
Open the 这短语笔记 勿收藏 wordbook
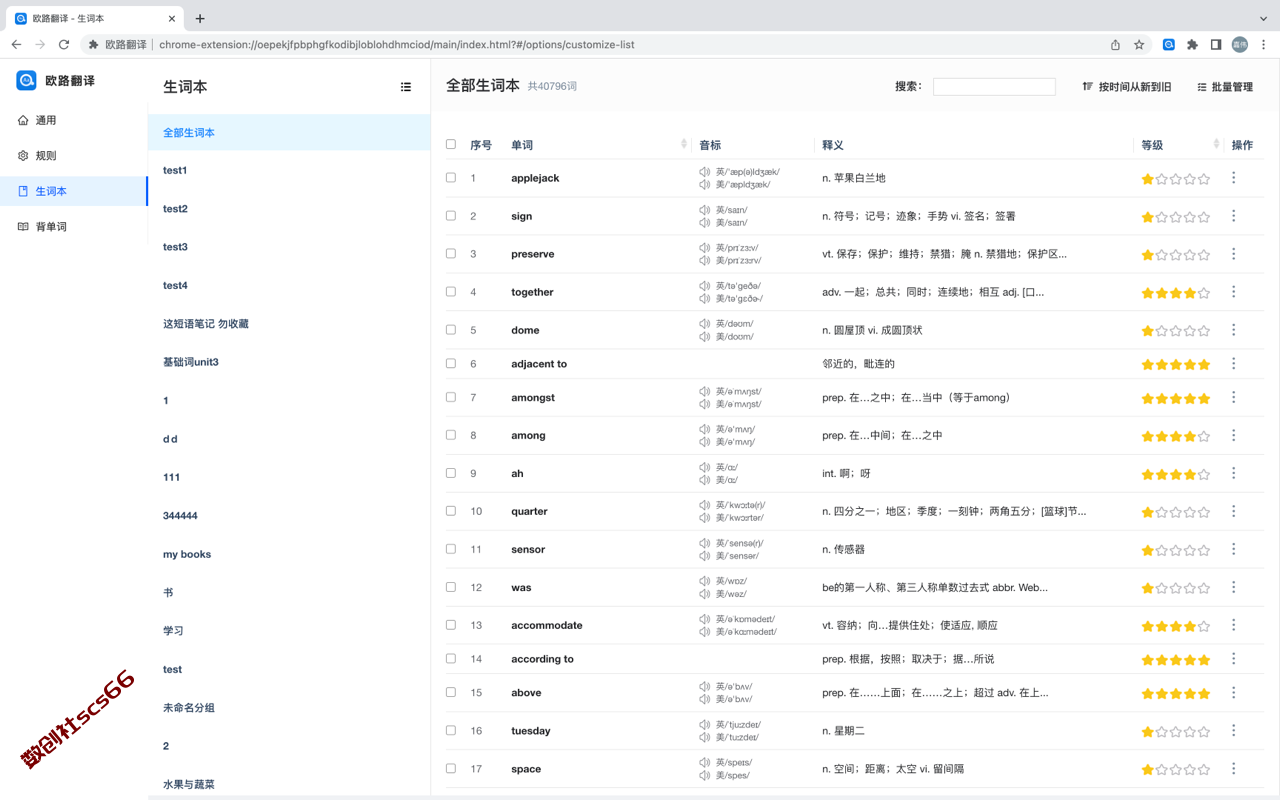click(x=289, y=324)
